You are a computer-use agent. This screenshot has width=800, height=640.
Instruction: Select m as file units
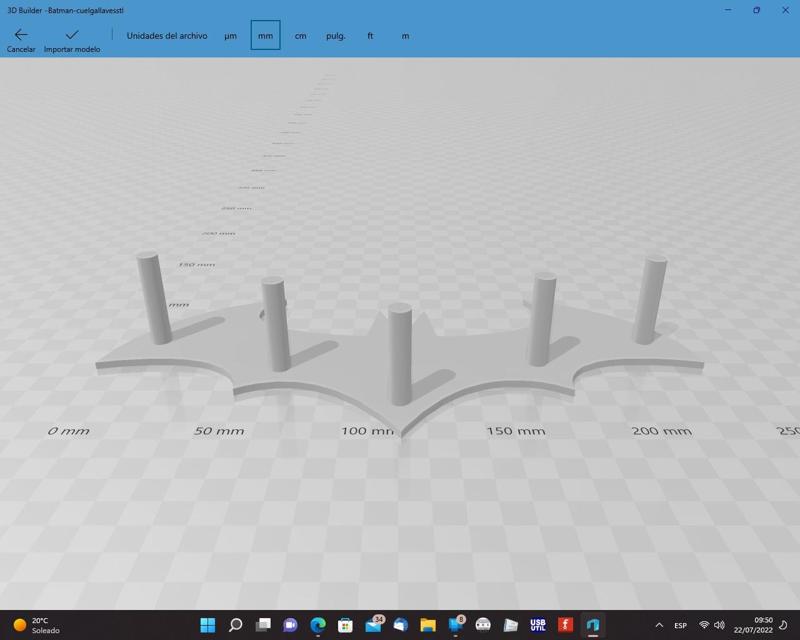click(x=405, y=36)
